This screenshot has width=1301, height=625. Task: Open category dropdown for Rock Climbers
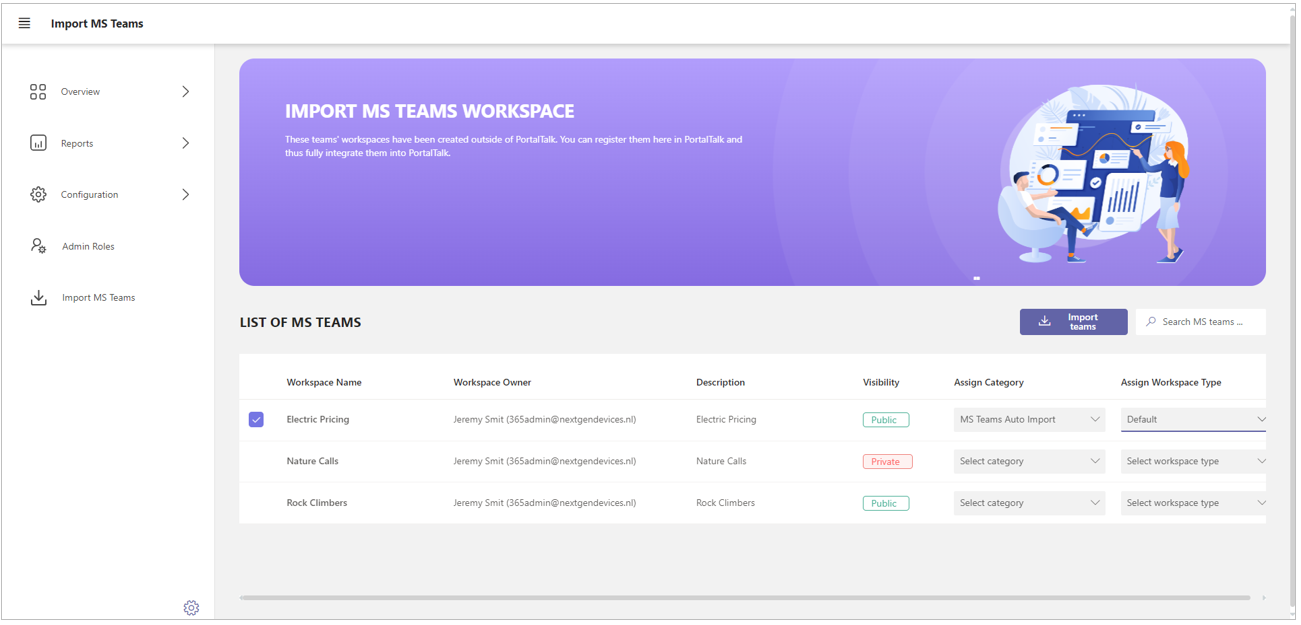1029,503
